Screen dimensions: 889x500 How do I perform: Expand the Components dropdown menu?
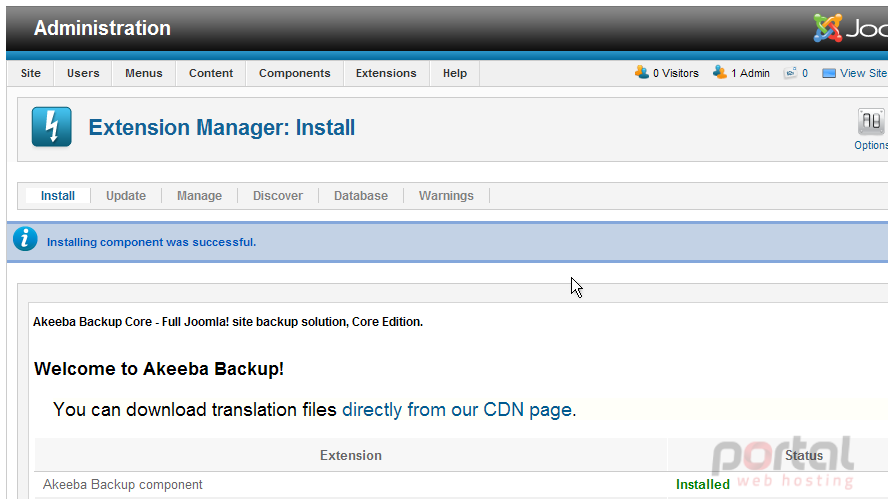click(294, 73)
